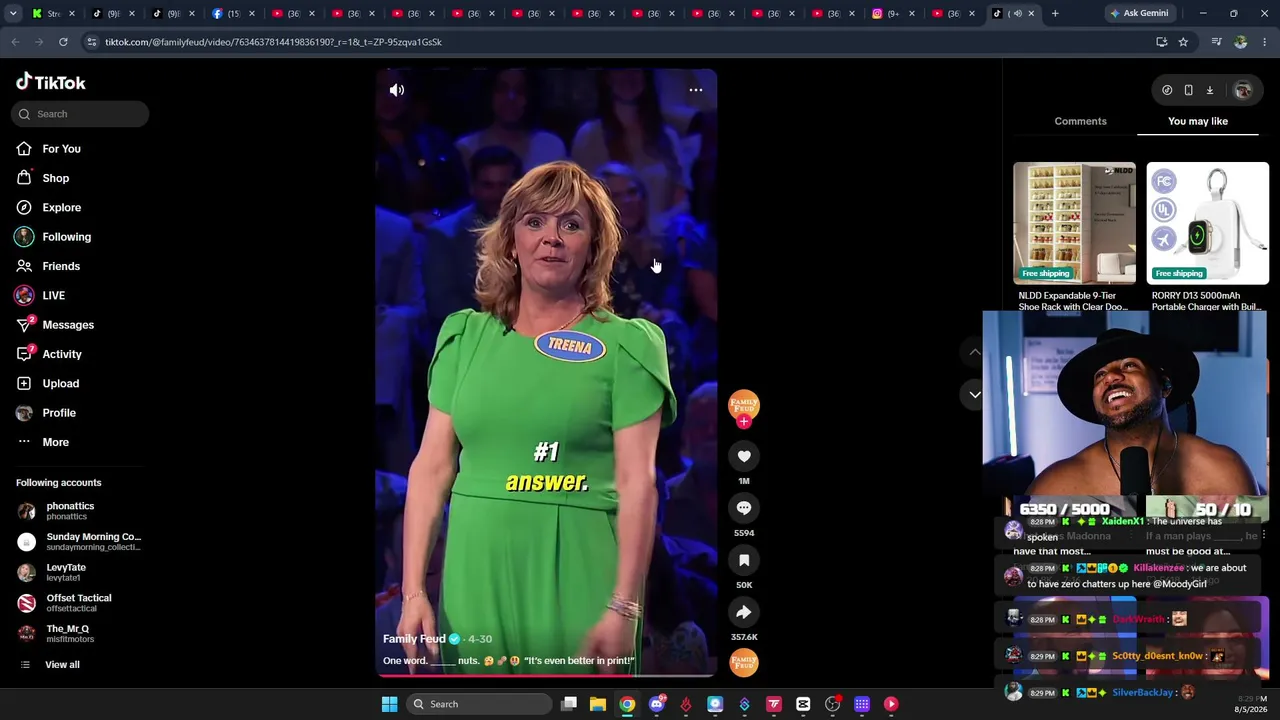Open the Discord app from the taskbar
The width and height of the screenshot is (1280, 720).
click(x=656, y=704)
